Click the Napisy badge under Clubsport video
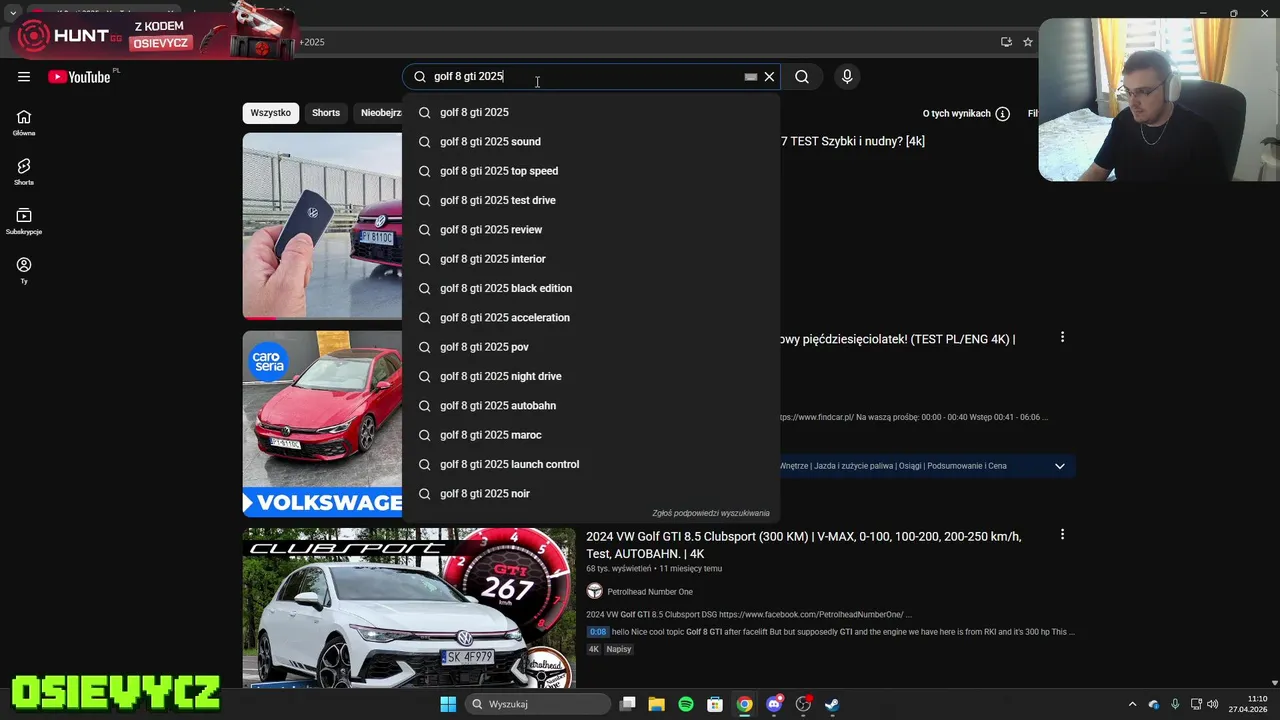Viewport: 1280px width, 720px height. click(x=619, y=650)
